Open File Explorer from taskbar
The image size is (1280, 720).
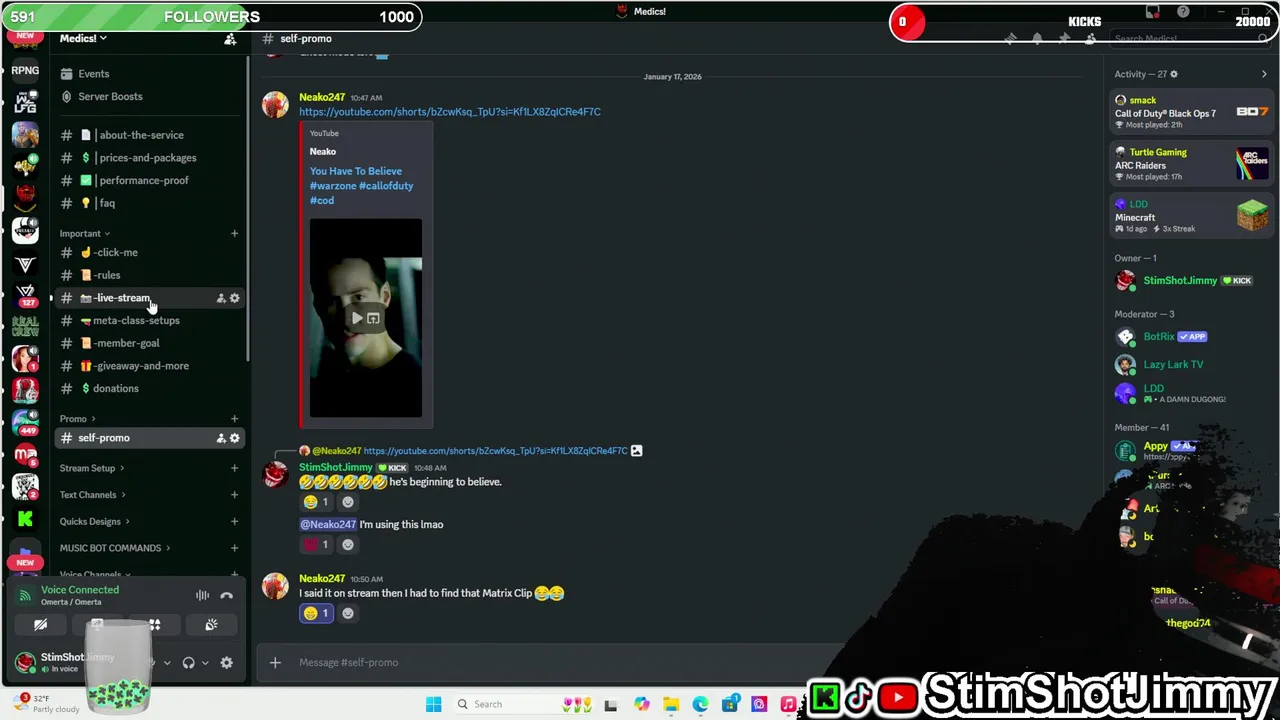(671, 704)
